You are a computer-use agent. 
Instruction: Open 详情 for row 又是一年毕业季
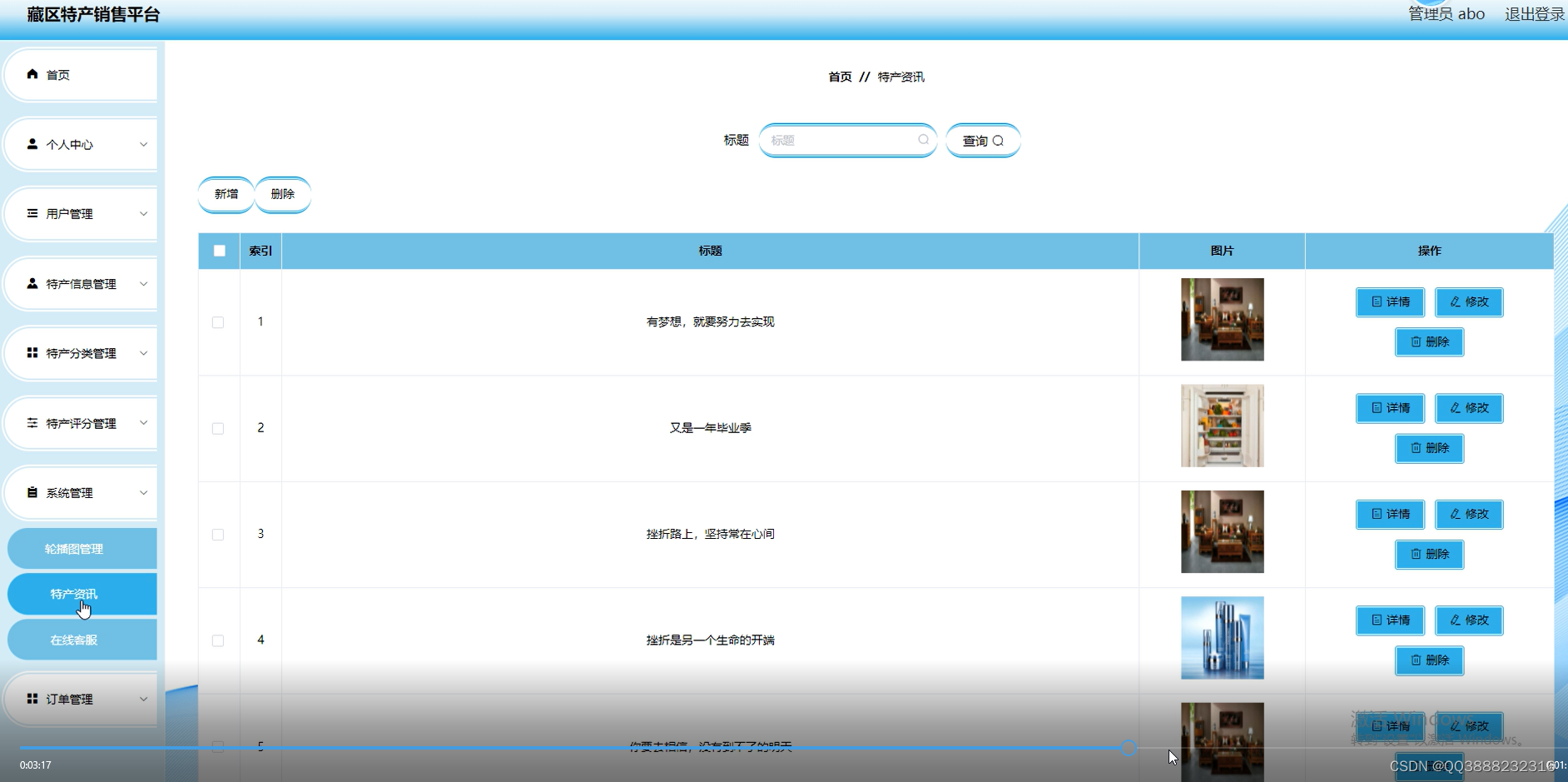pyautogui.click(x=1390, y=408)
